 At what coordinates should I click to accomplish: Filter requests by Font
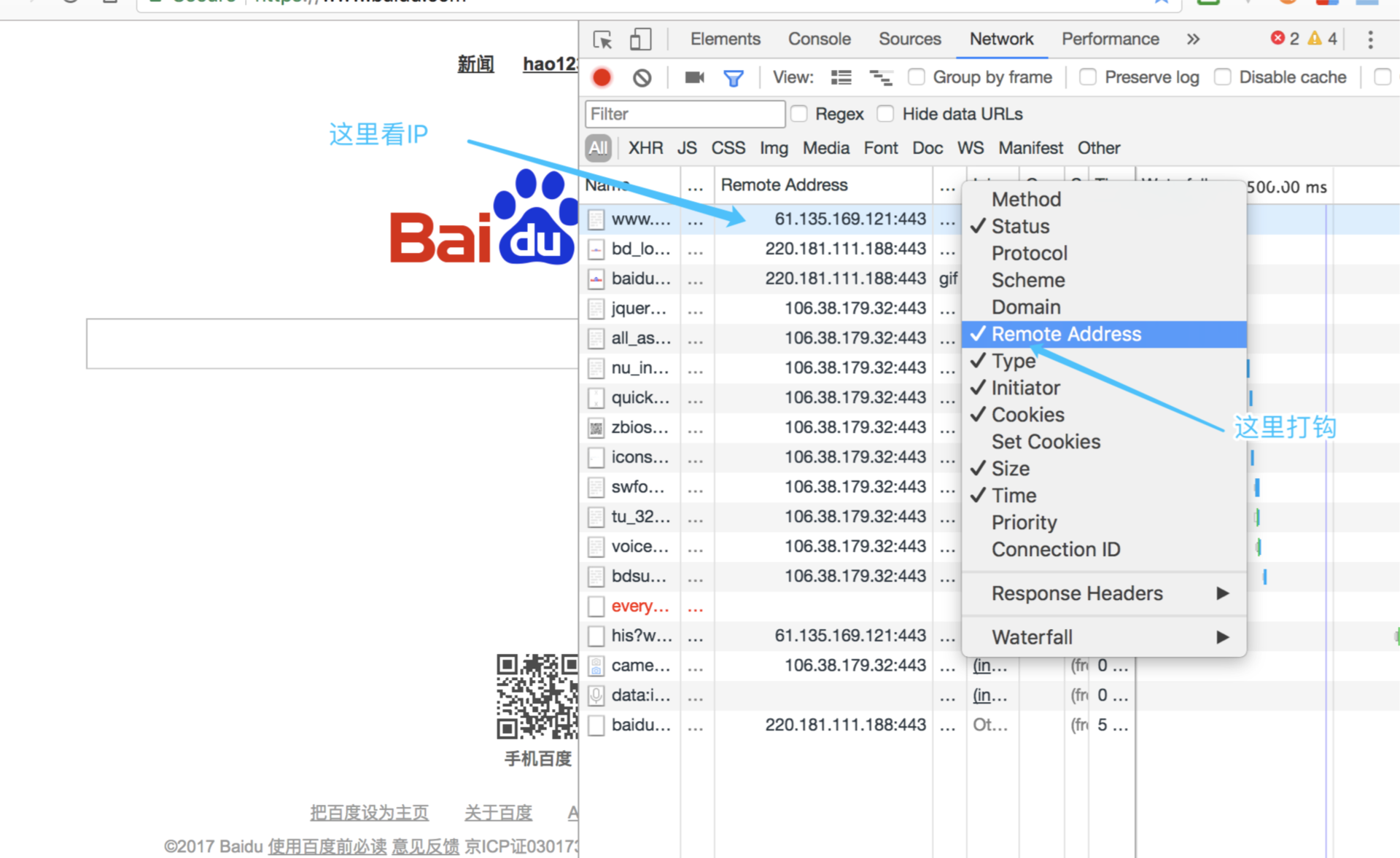pos(881,148)
